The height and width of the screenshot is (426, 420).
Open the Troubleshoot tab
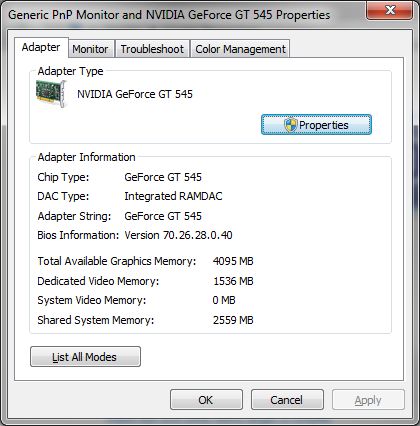coord(152,49)
